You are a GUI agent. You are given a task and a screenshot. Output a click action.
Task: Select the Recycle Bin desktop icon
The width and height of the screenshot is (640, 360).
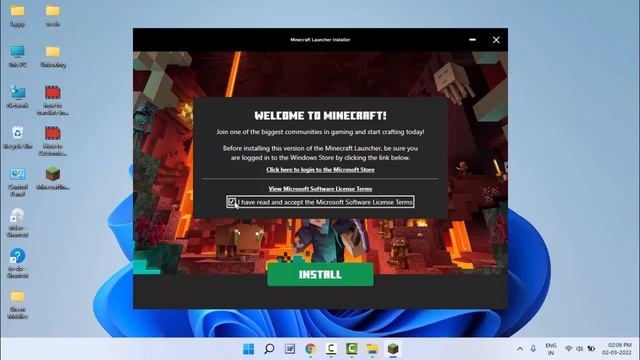tap(18, 138)
